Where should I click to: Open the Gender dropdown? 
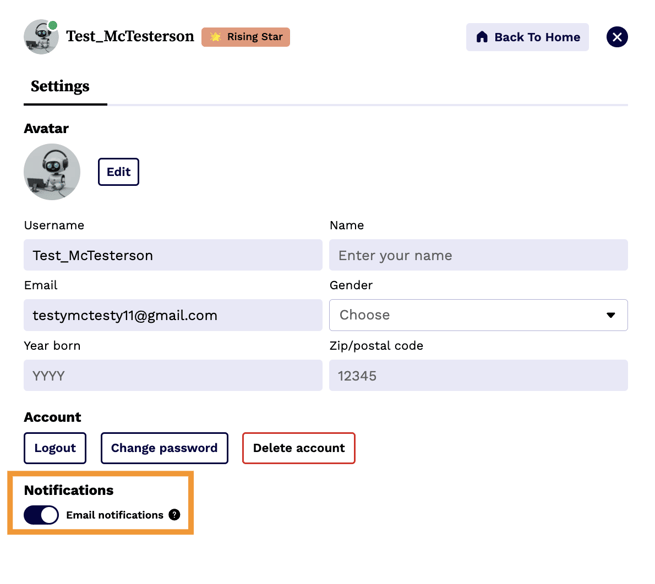pos(478,315)
